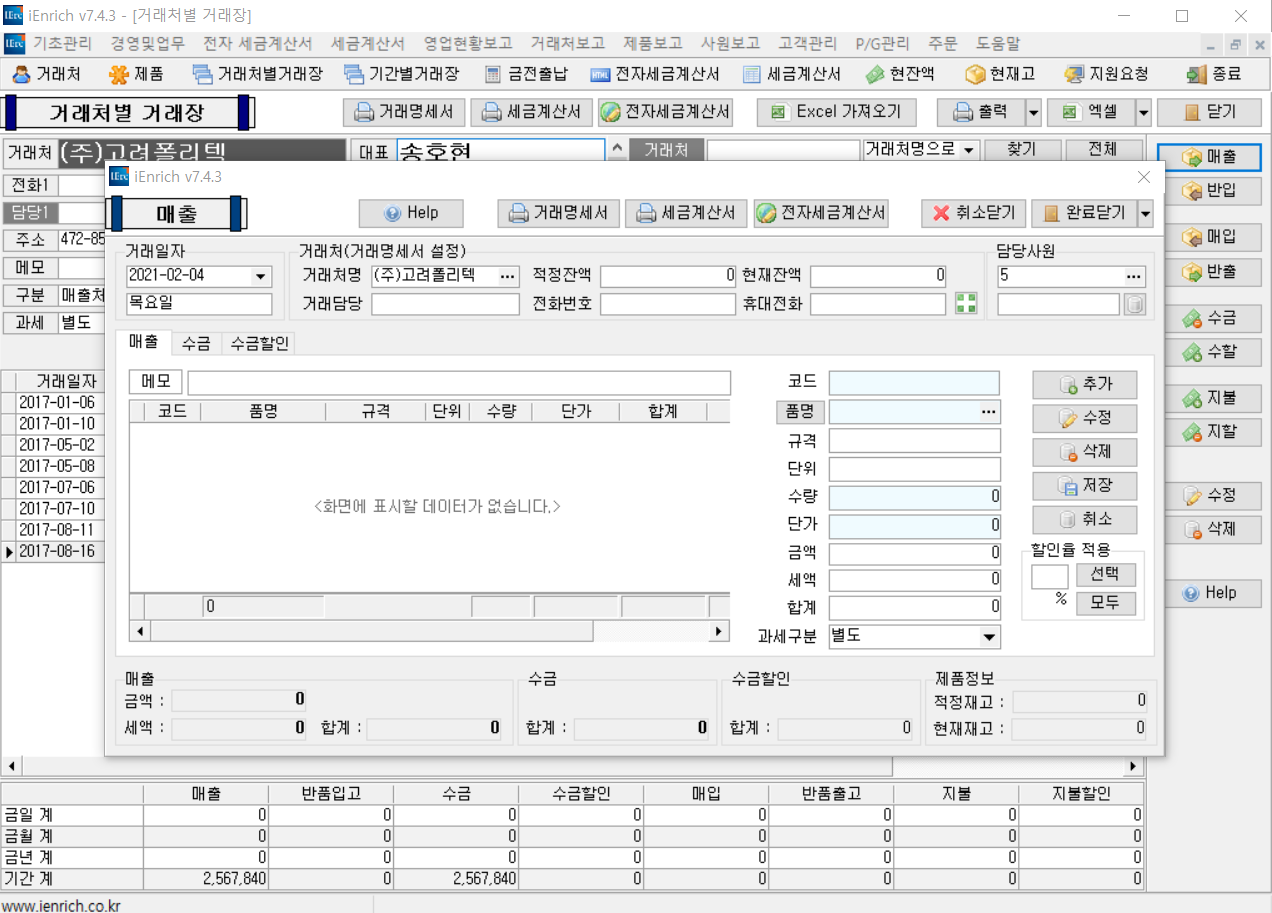Open dropdown arrow next to 완료닫기
This screenshot has width=1272, height=913.
tap(1146, 213)
